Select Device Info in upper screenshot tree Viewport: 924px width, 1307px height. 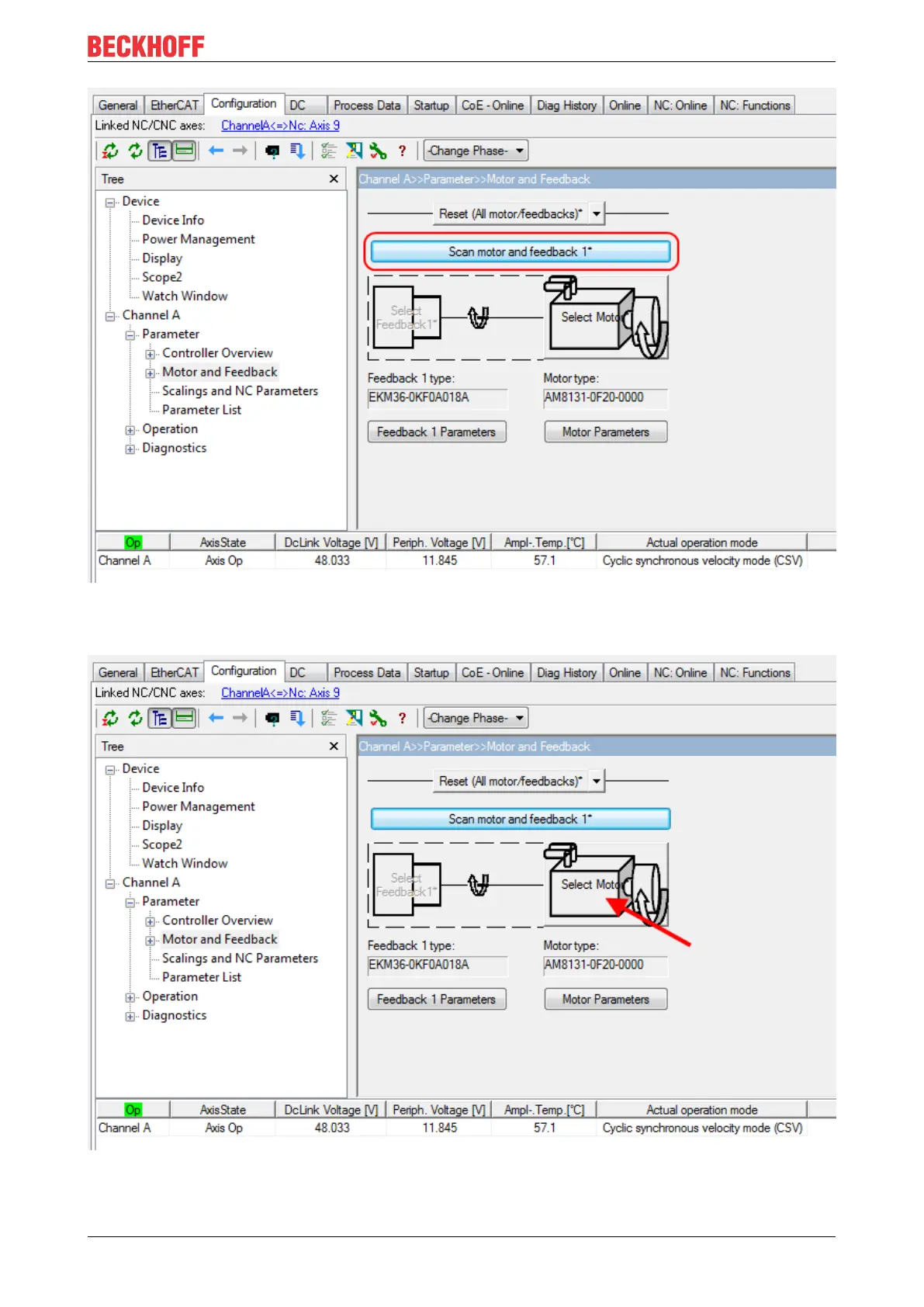point(173,220)
